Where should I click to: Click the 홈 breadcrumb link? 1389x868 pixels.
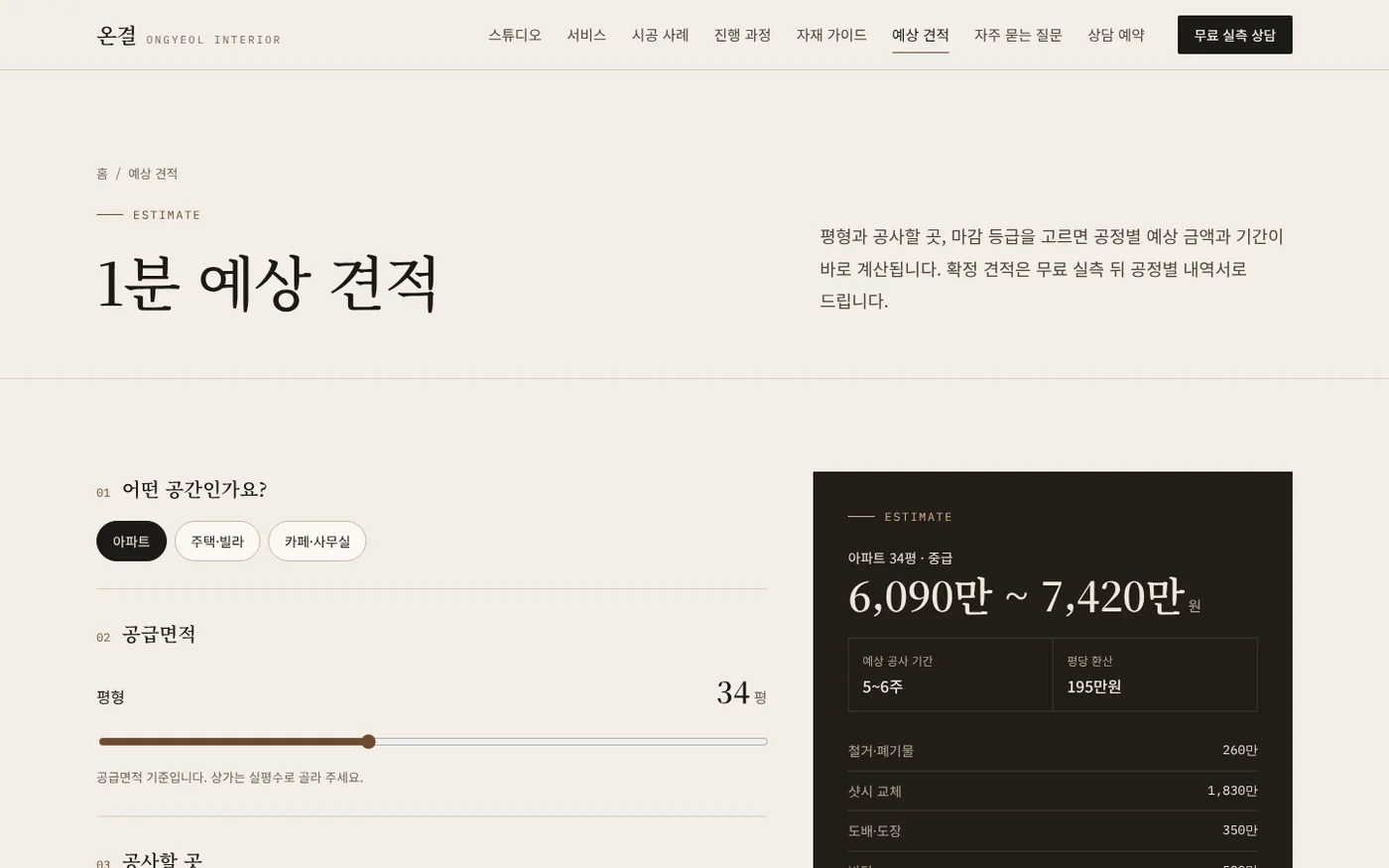pyautogui.click(x=102, y=174)
